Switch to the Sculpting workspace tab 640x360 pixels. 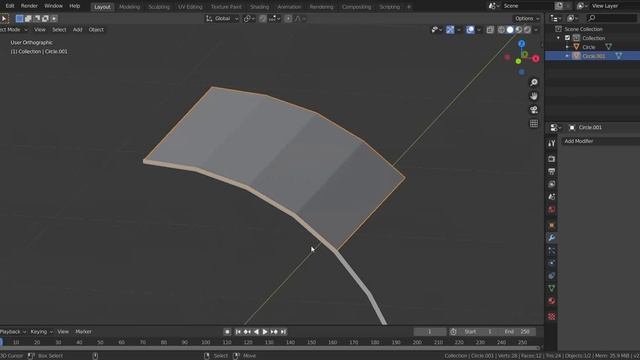click(x=159, y=7)
